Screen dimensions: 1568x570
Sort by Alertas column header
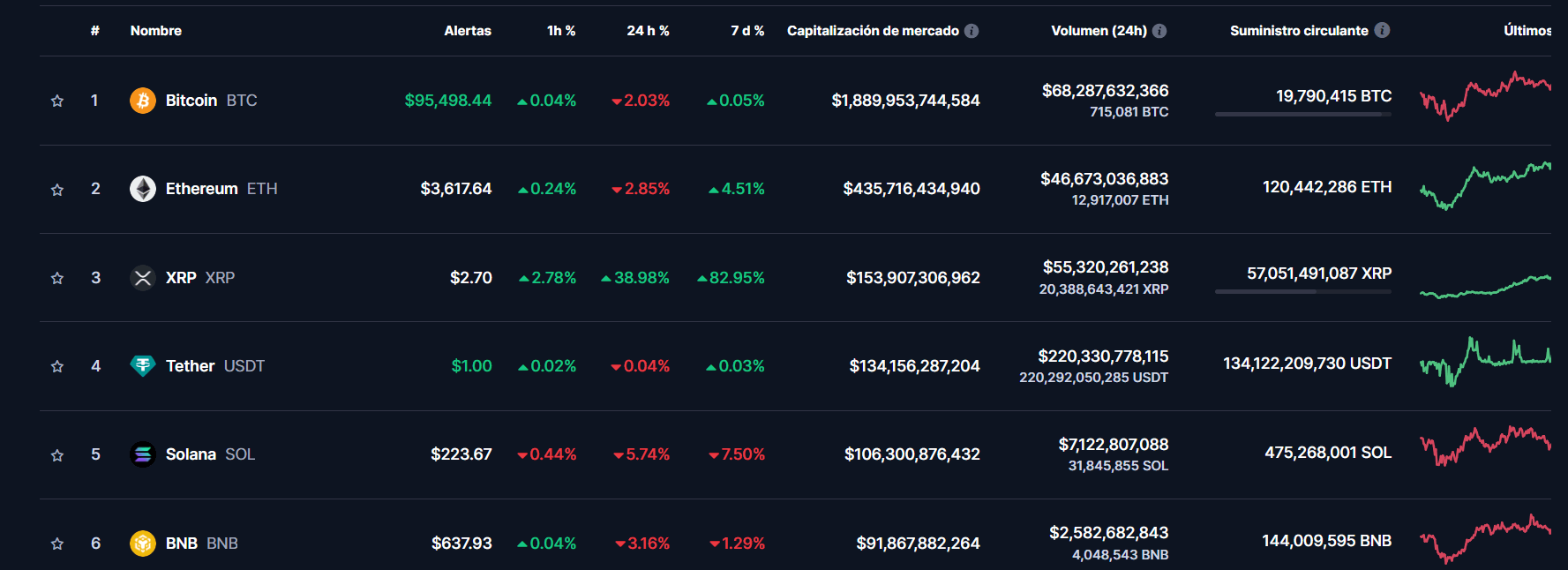468,31
